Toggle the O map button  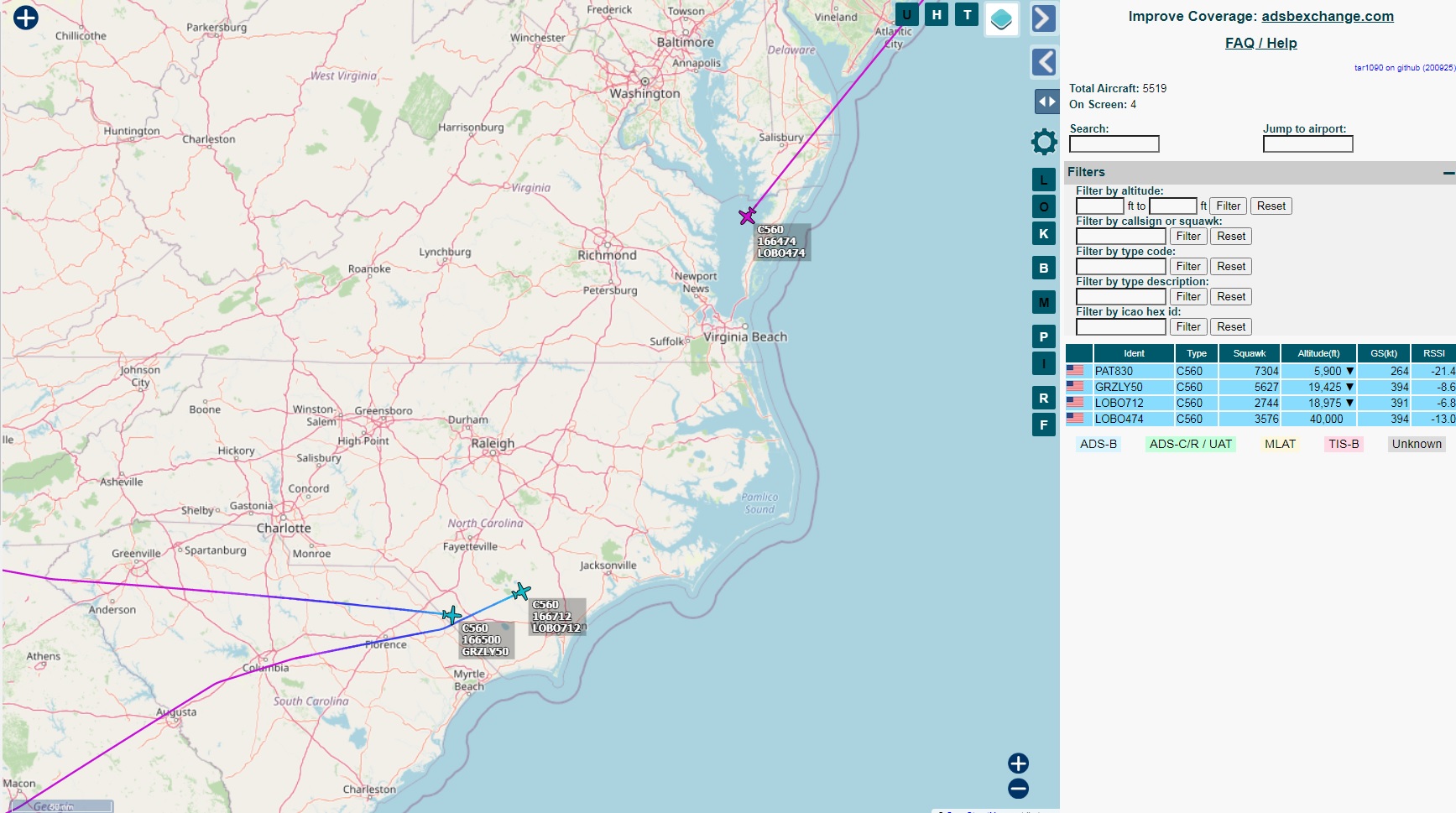[1043, 206]
